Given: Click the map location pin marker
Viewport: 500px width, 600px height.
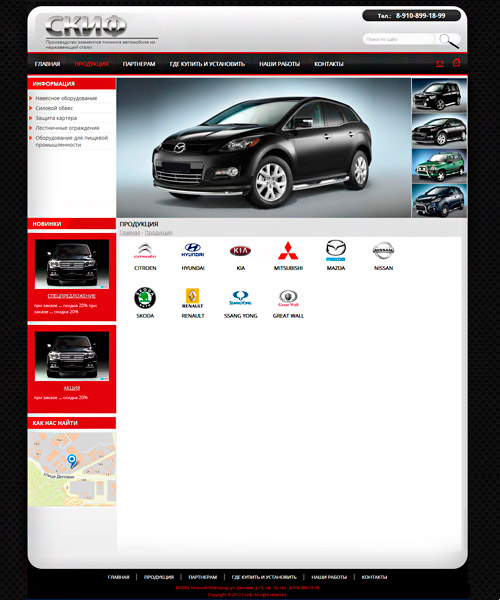Looking at the screenshot, I should [x=72, y=461].
